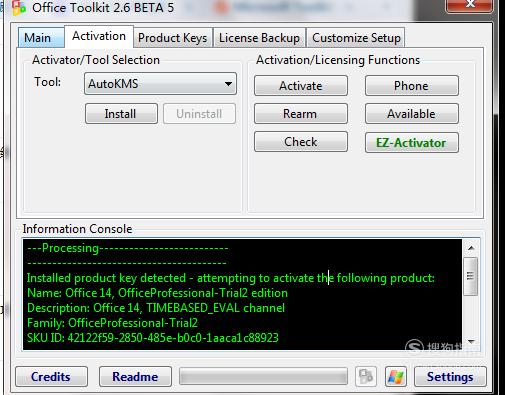
Task: Click the 'Family: OfficeProfessional-Trial2' line
Action: (x=112, y=323)
